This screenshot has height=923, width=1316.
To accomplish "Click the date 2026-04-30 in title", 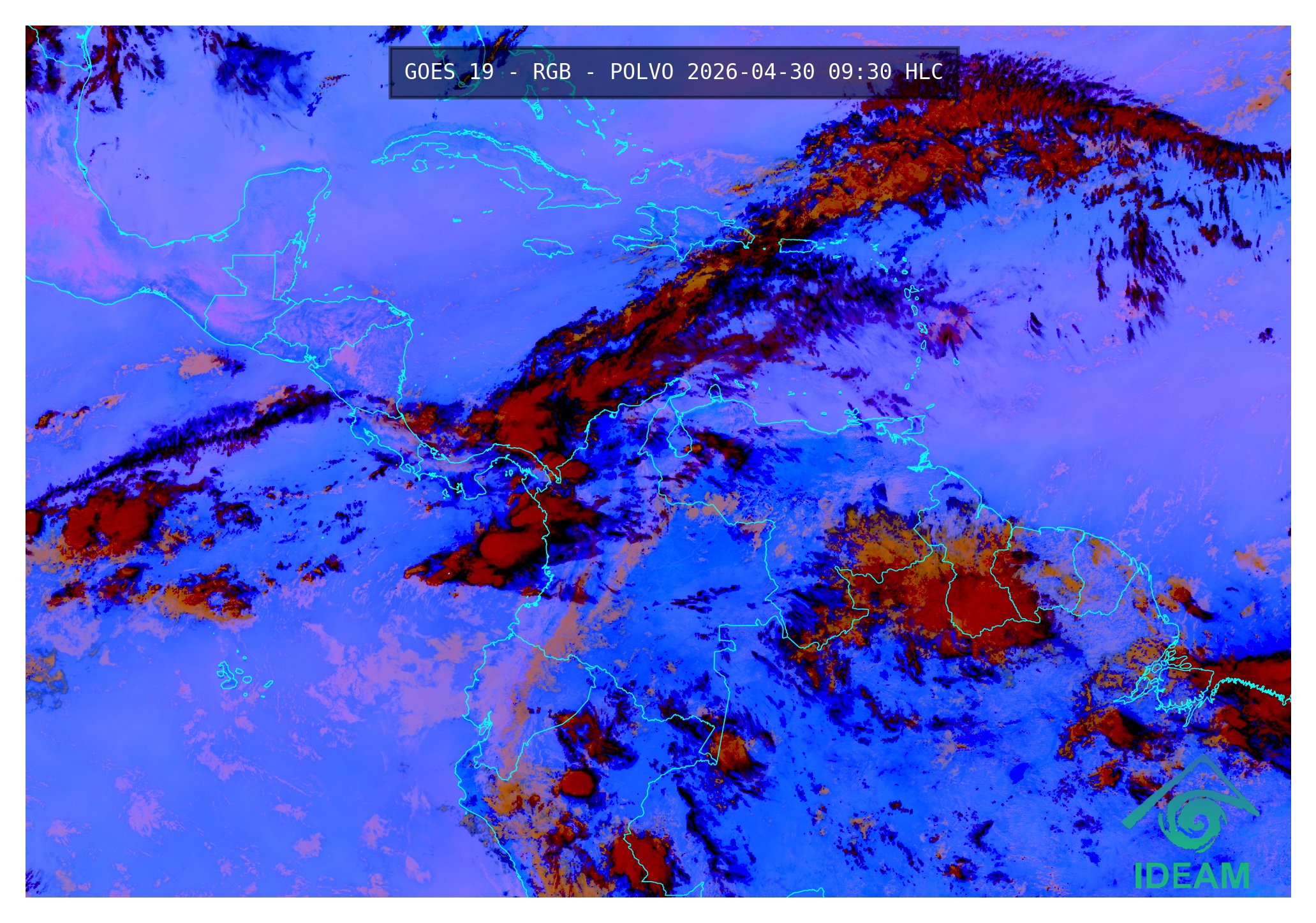I will tap(750, 72).
